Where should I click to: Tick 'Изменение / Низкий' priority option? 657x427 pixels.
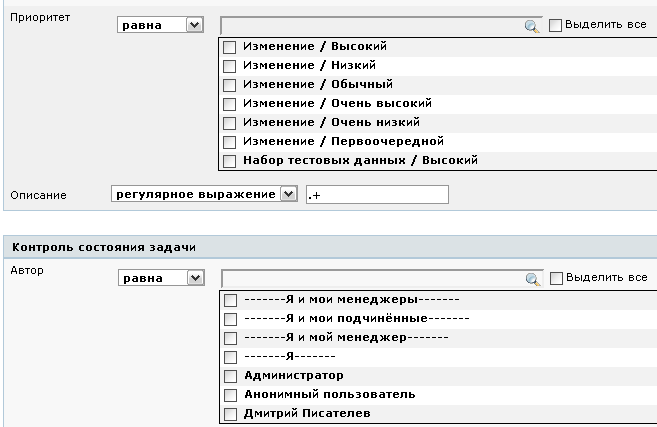(x=230, y=66)
